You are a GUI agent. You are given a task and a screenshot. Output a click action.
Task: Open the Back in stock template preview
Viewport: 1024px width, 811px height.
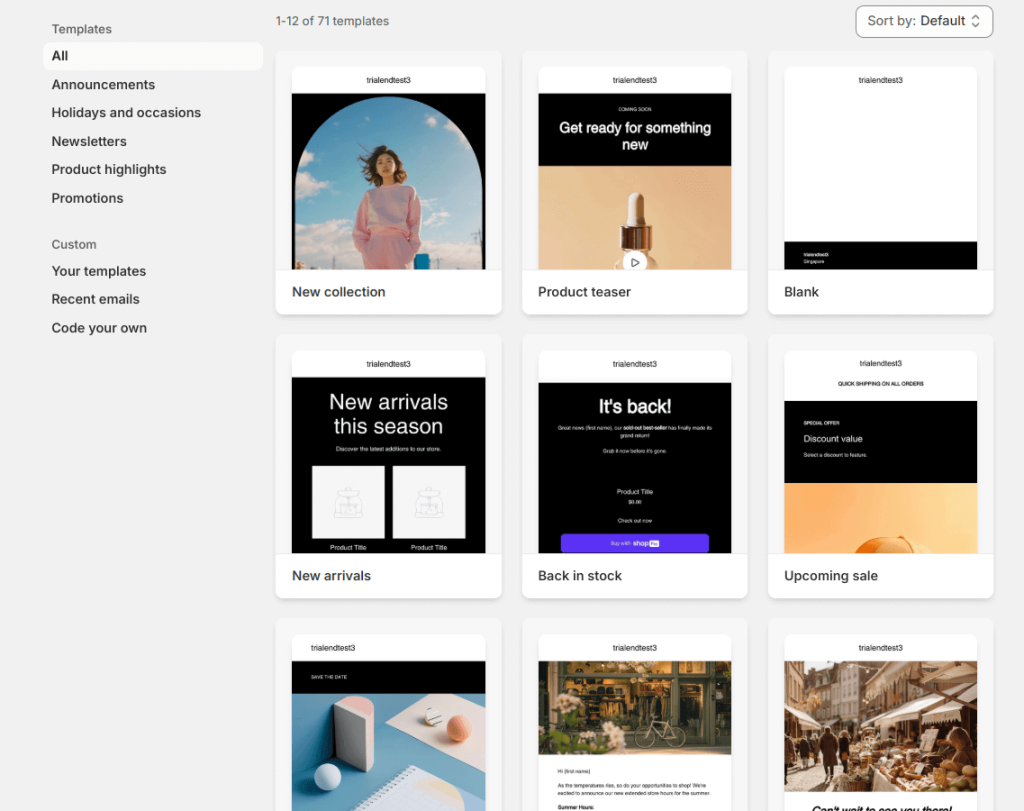pos(635,452)
